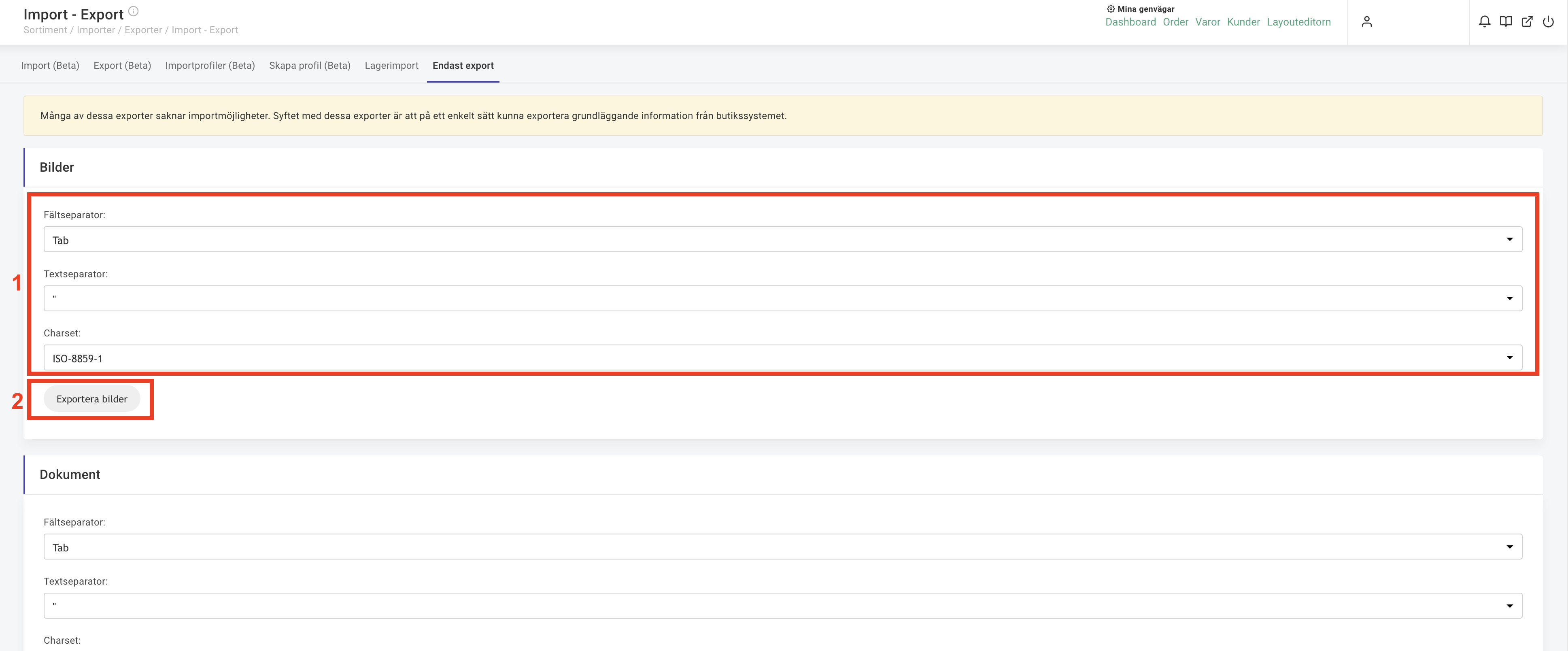Click Sortiment in the breadcrumb
The height and width of the screenshot is (651, 1568).
coord(45,30)
